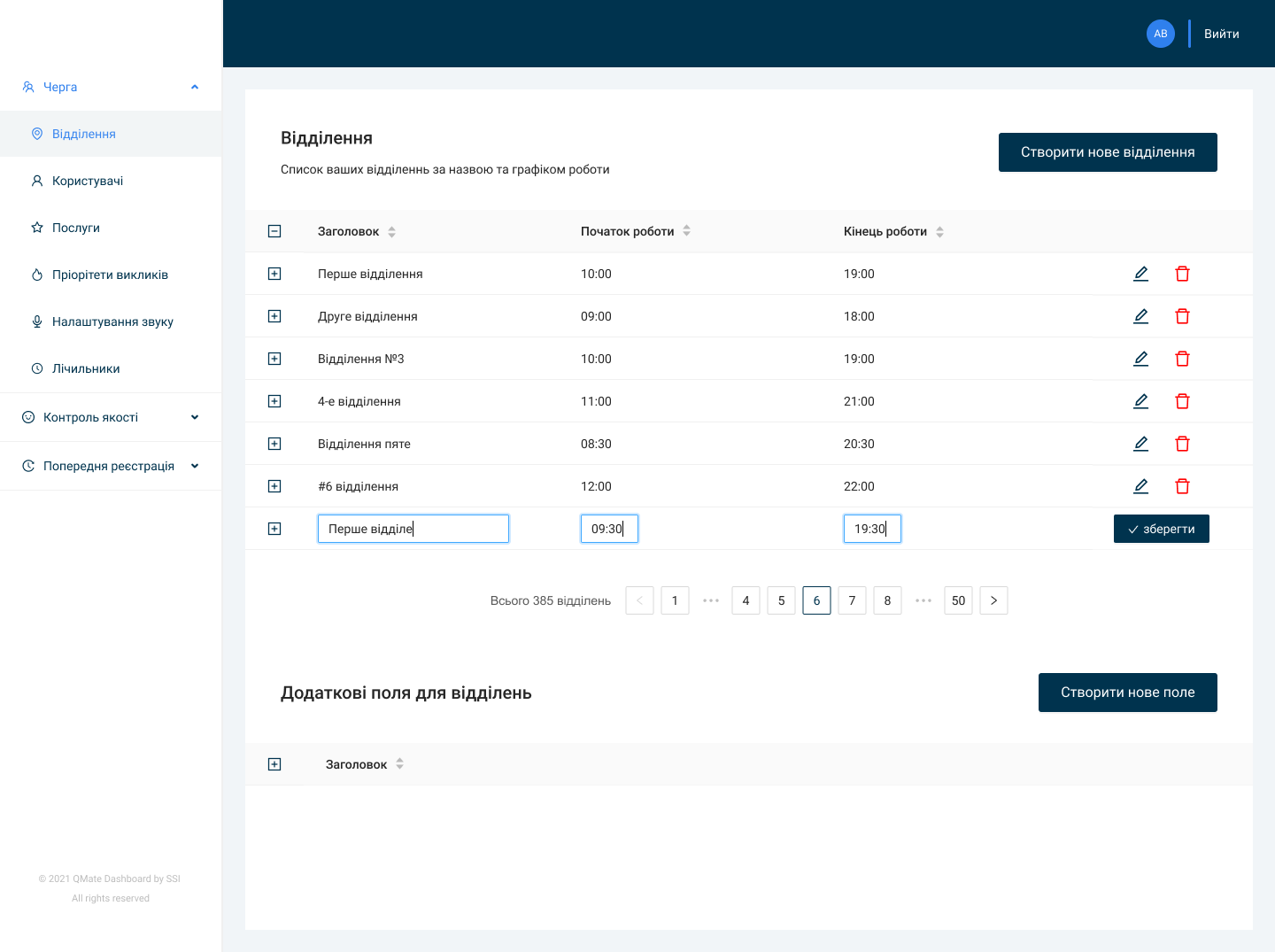Sort by Заголовок column arrows
The width and height of the screenshot is (1275, 952).
[391, 232]
